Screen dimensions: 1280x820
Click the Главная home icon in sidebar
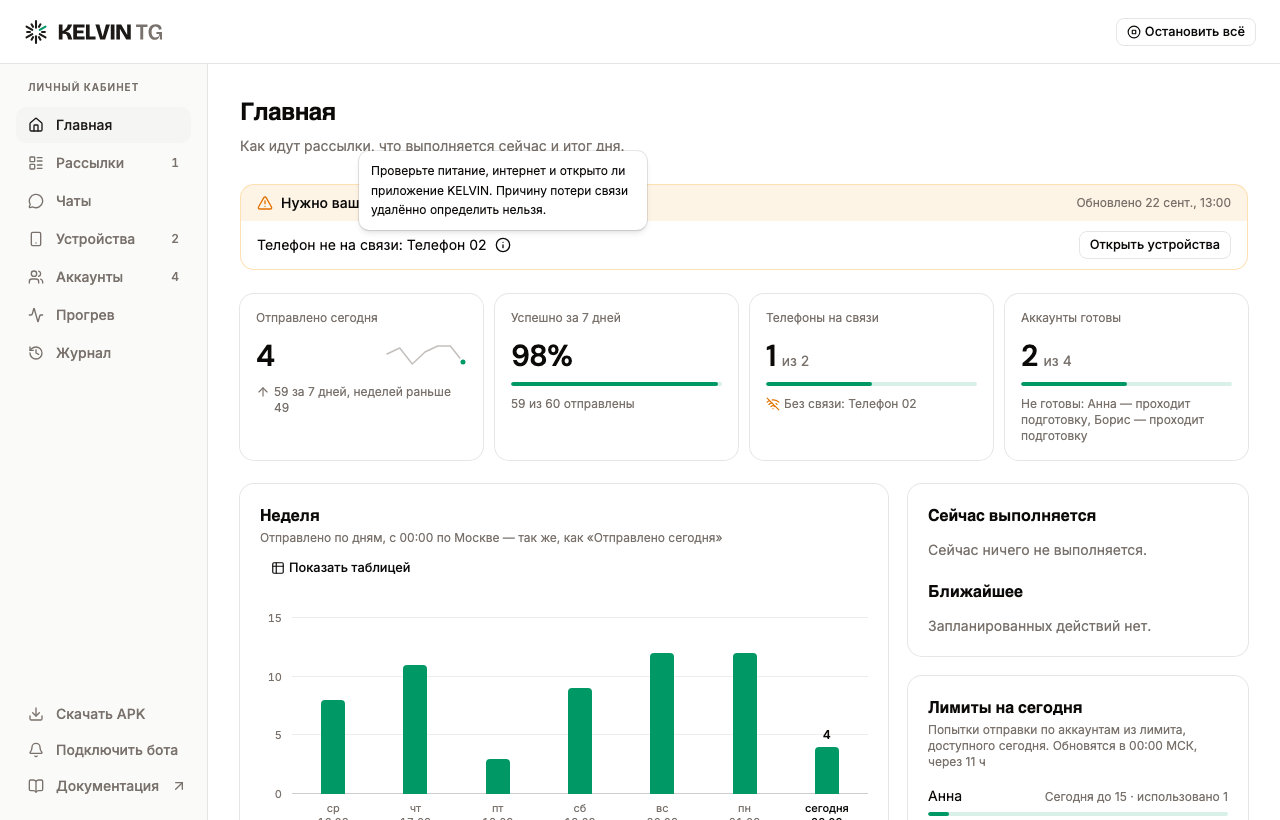[x=36, y=125]
